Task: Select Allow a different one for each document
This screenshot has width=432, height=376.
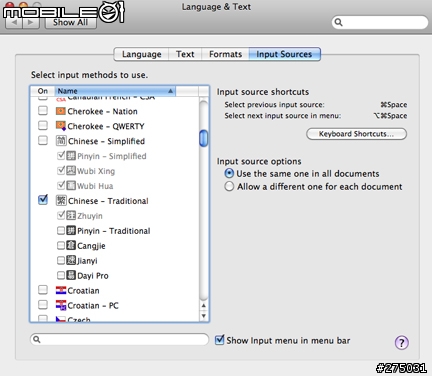Action: click(x=229, y=186)
